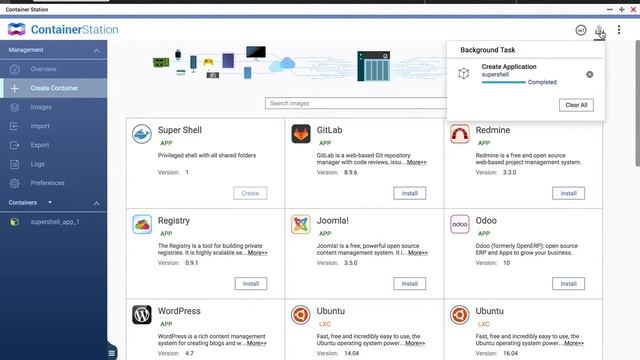
Task: Open Export in the sidebar
Action: coord(53,145)
